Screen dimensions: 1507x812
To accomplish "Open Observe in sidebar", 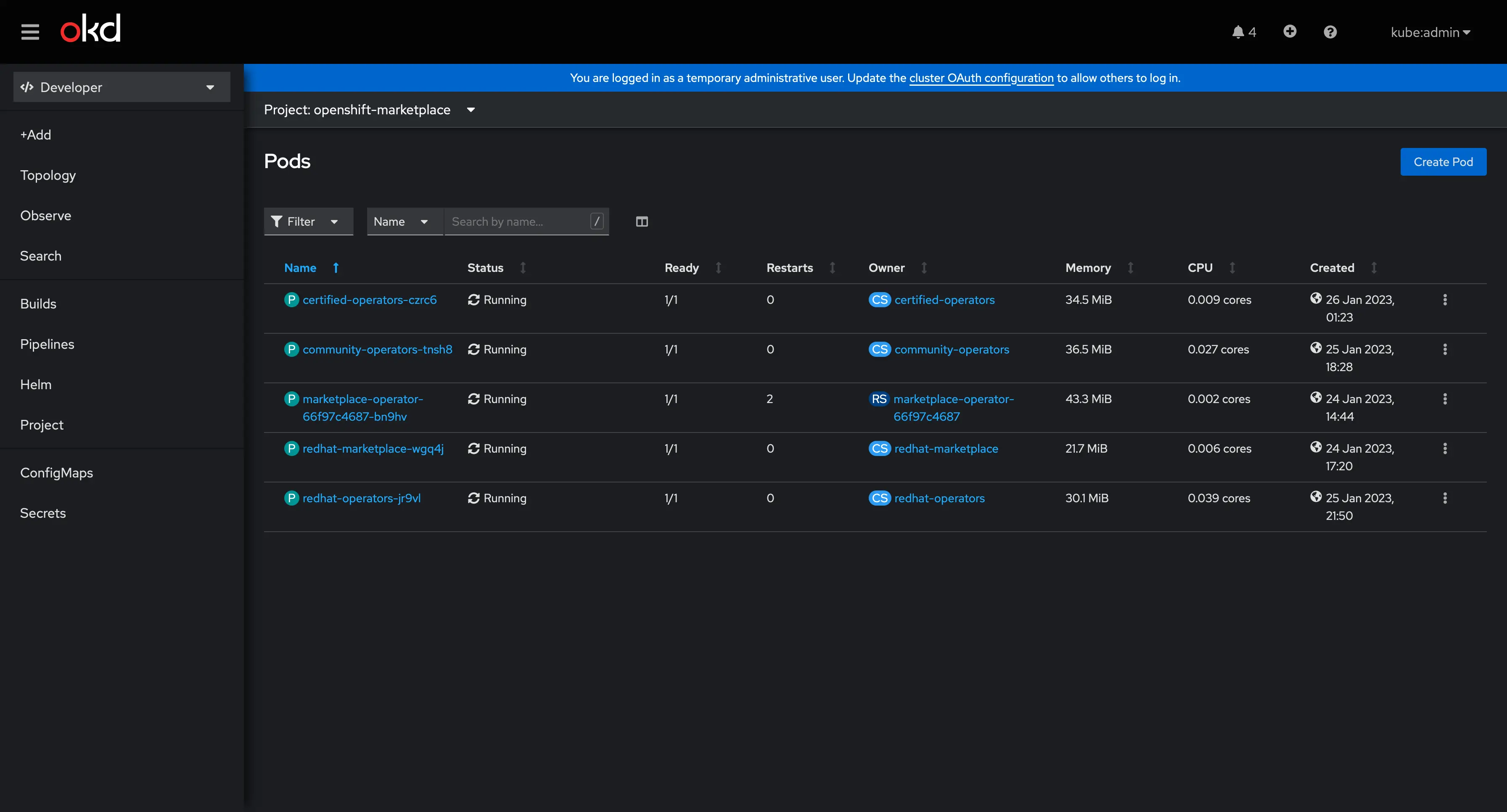I will click(x=46, y=215).
